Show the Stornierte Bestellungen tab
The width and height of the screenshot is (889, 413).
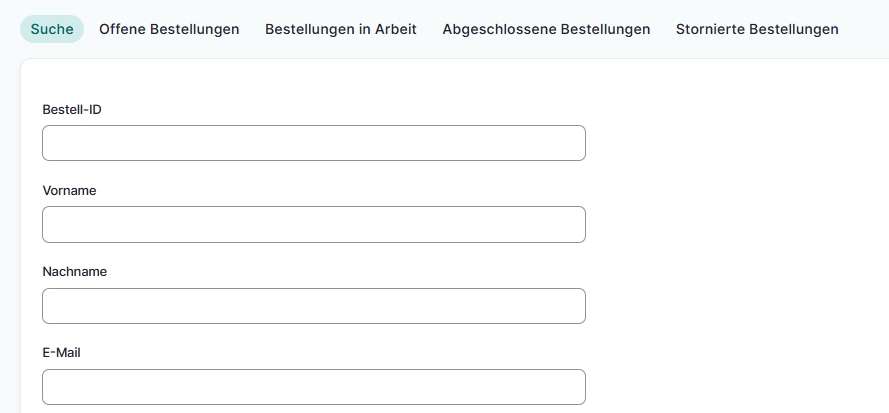pos(757,29)
